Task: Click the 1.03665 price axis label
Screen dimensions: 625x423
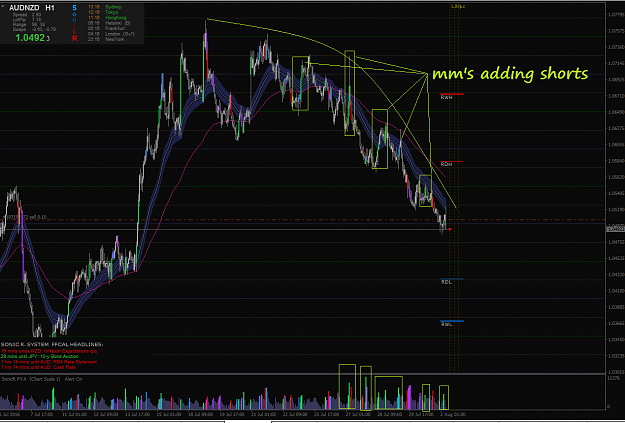Action: pos(616,323)
